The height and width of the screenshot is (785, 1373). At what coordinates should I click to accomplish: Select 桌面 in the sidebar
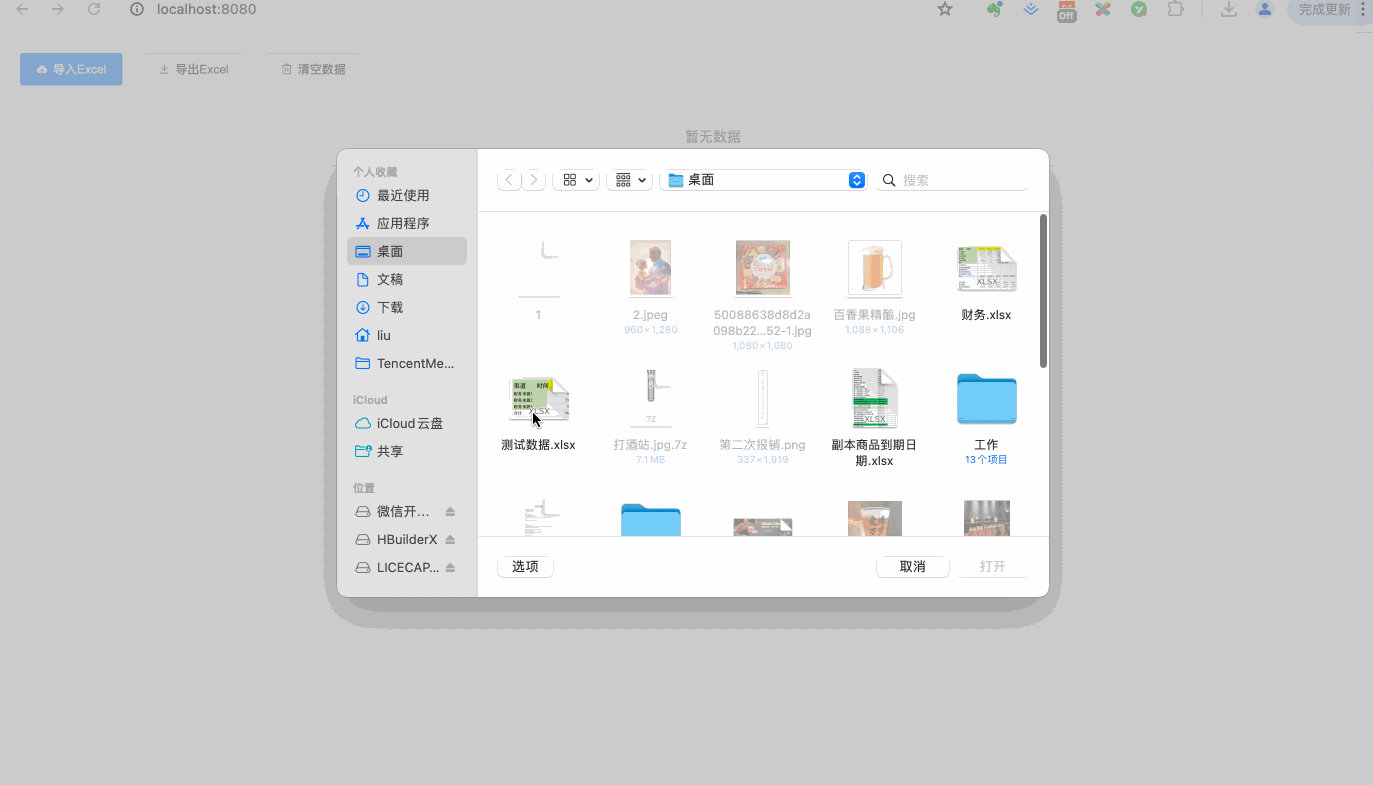[407, 251]
